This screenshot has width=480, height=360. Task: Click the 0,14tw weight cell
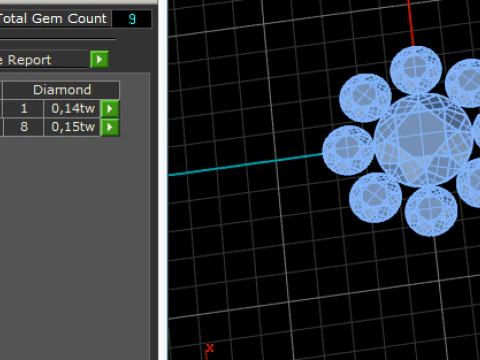(x=72, y=109)
